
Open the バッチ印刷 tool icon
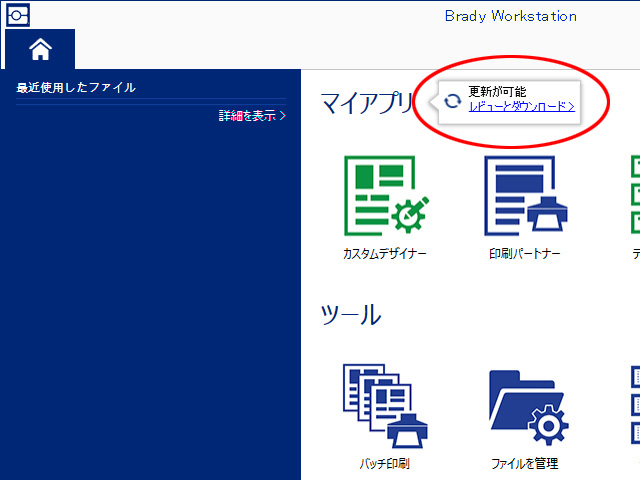click(x=385, y=406)
